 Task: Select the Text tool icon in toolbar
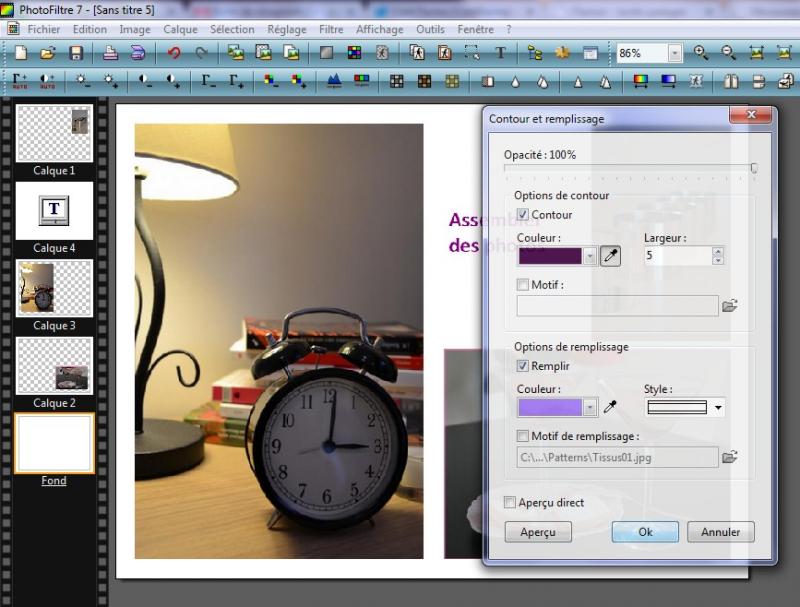(500, 53)
